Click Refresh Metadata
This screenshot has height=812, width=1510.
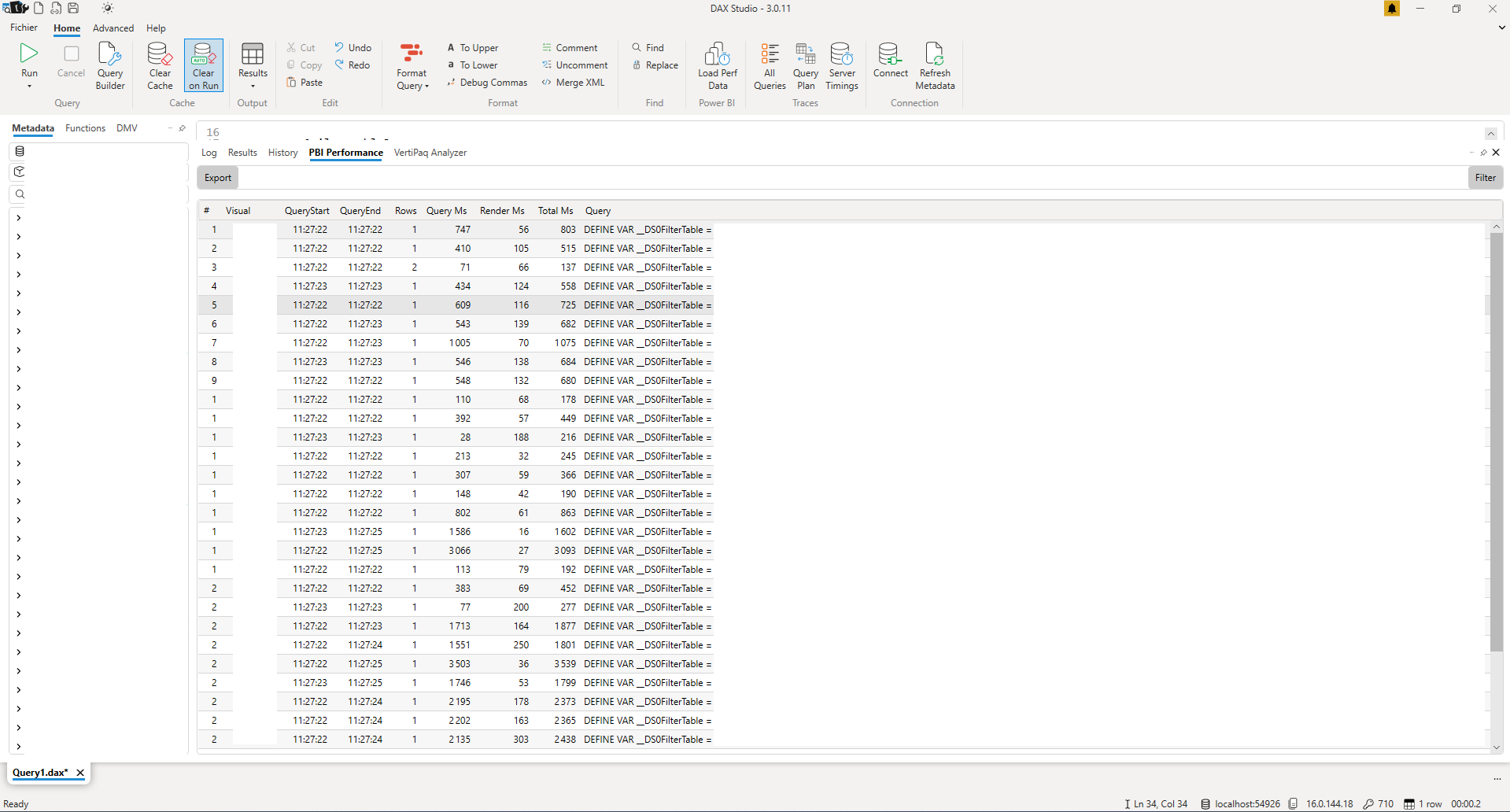[x=935, y=65]
